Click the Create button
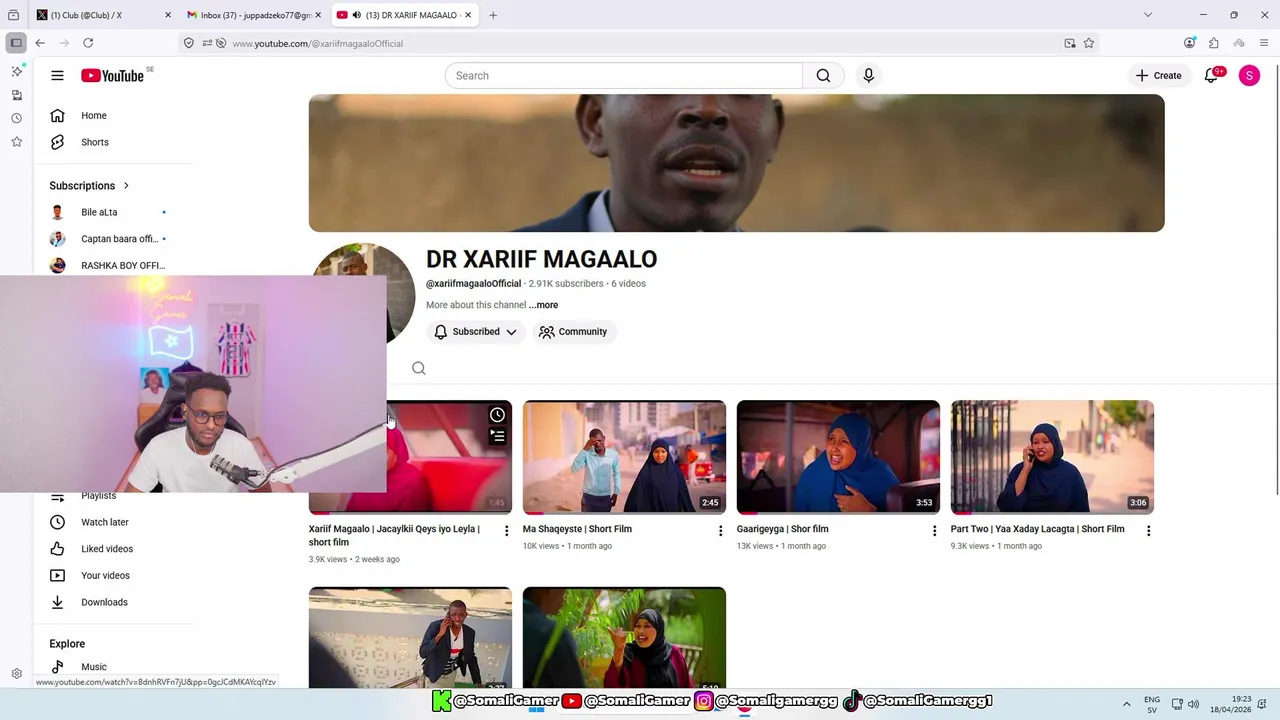Viewport: 1280px width, 720px height. [x=1159, y=76]
